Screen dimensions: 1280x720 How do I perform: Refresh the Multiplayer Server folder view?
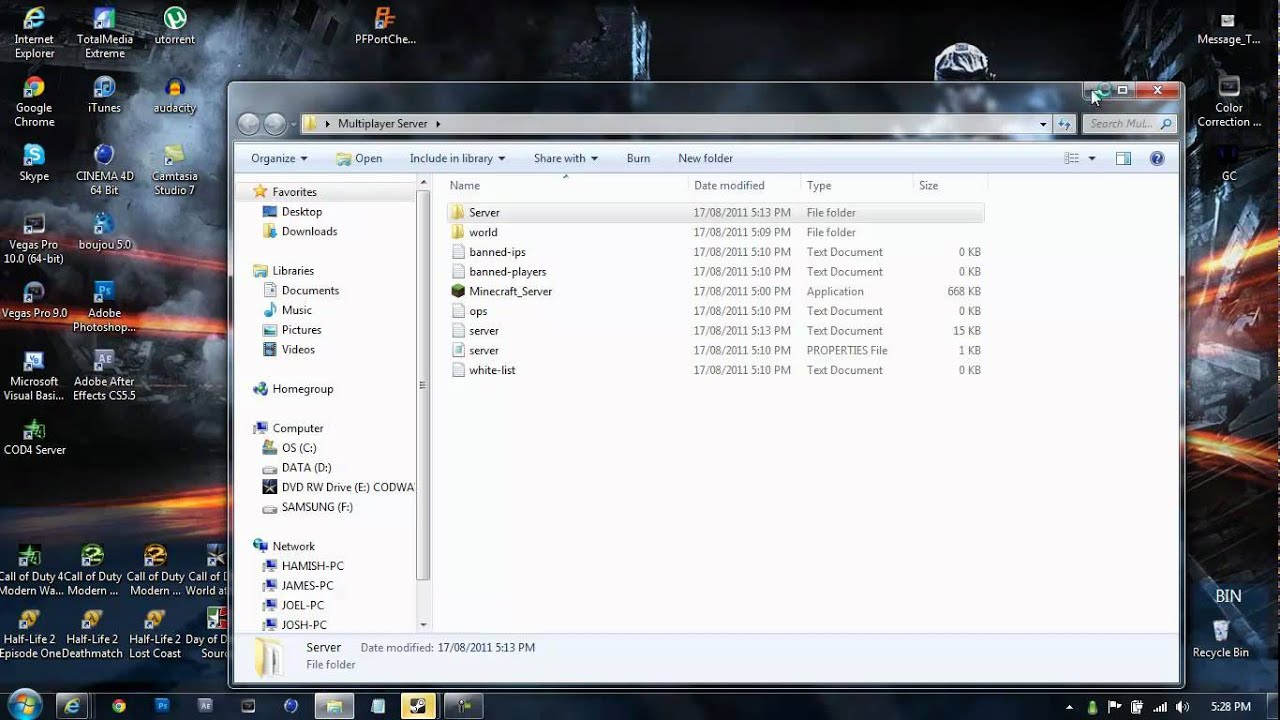click(x=1064, y=124)
